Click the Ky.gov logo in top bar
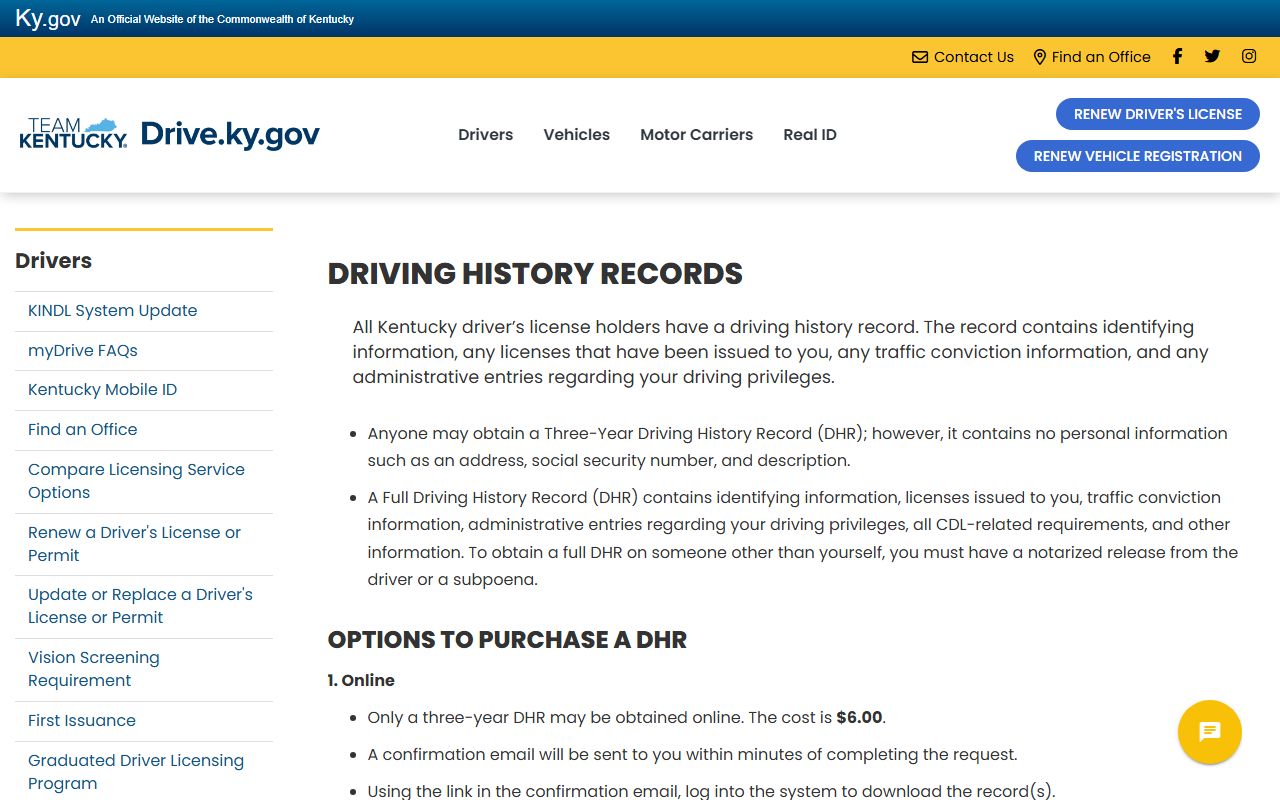Image resolution: width=1280 pixels, height=800 pixels. pyautogui.click(x=48, y=18)
